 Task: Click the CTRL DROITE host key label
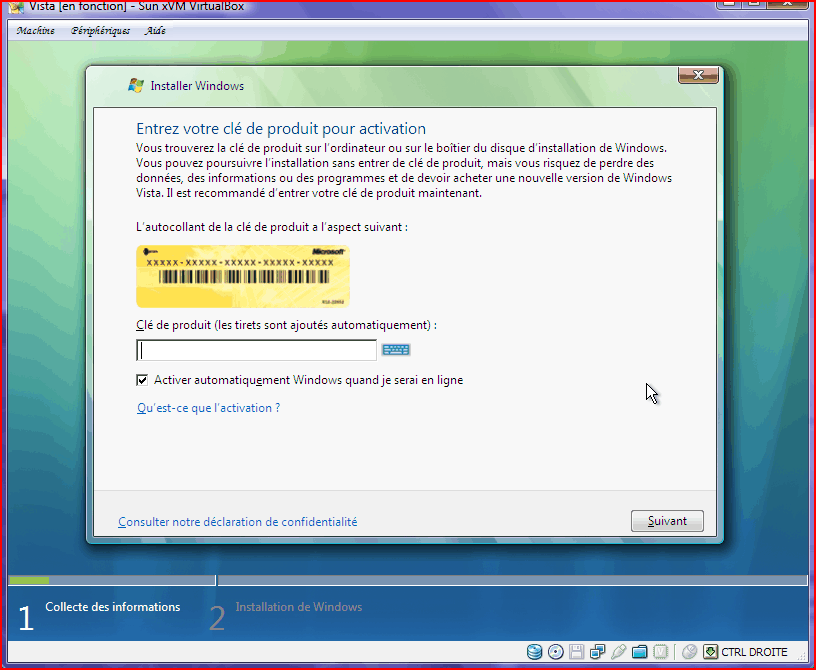(754, 652)
